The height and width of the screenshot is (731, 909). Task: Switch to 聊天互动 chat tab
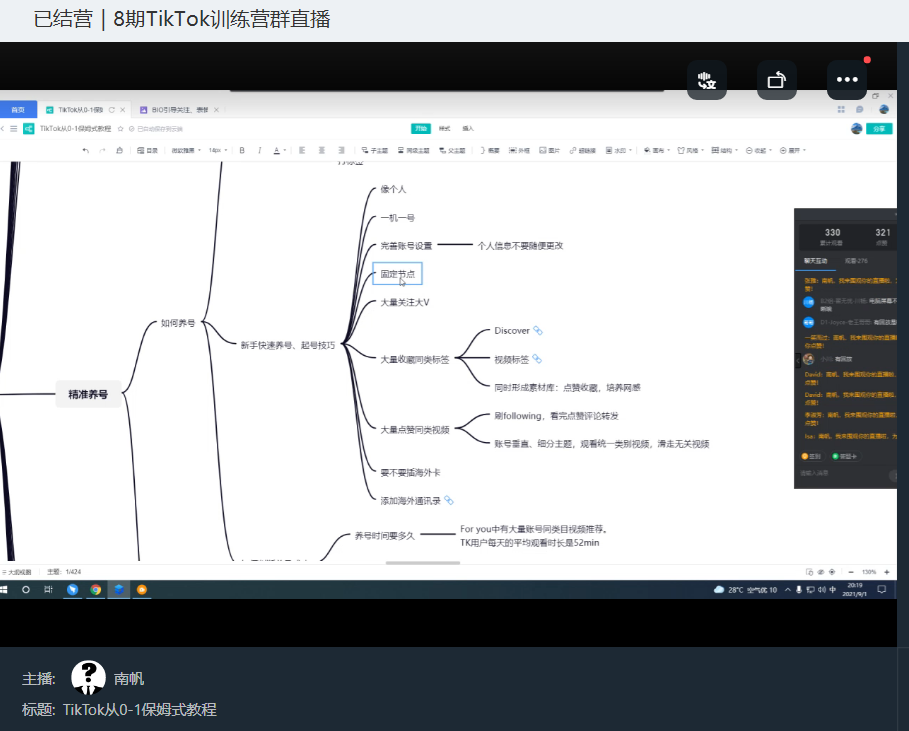click(x=816, y=261)
